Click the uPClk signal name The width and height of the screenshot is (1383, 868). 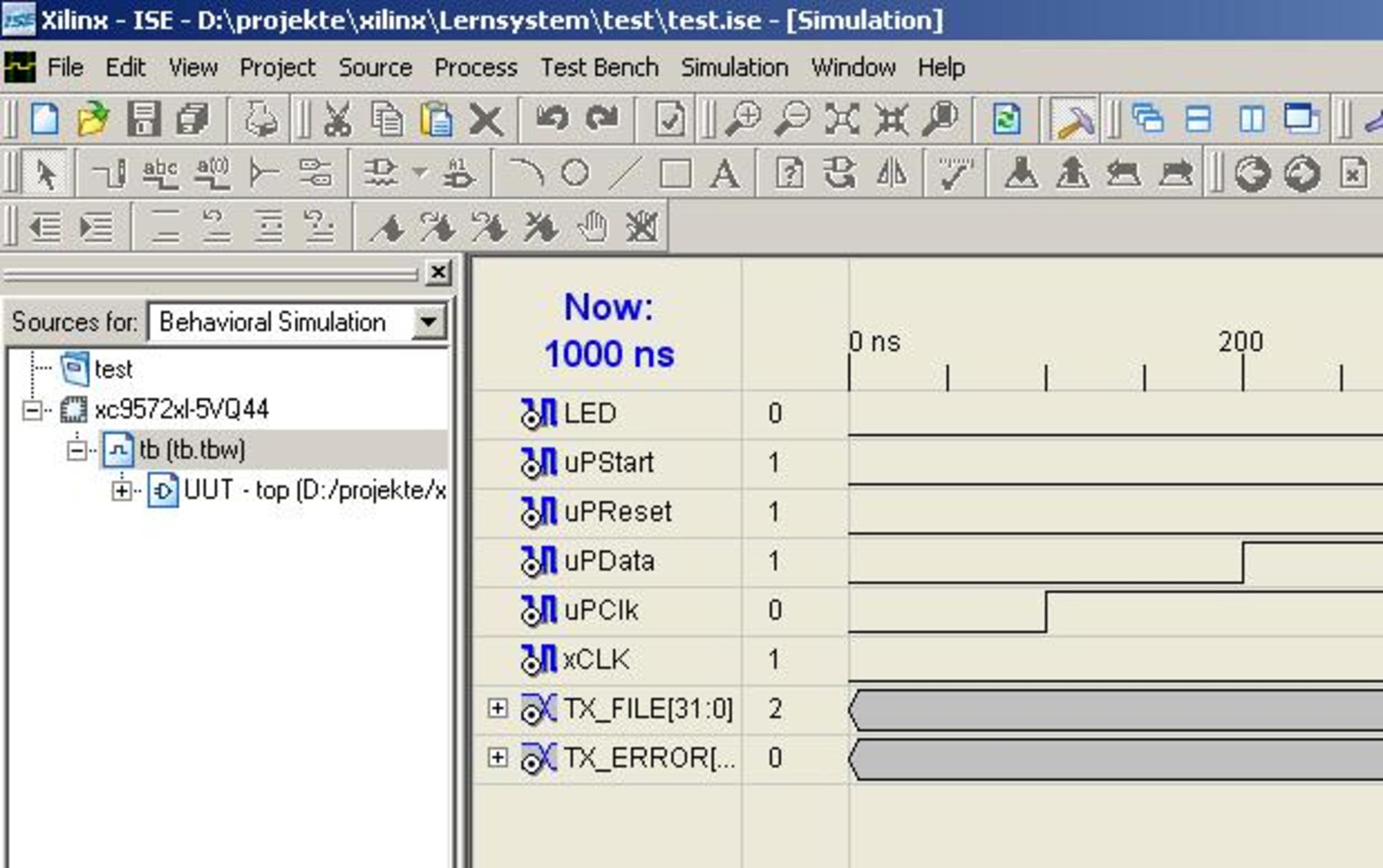(600, 610)
